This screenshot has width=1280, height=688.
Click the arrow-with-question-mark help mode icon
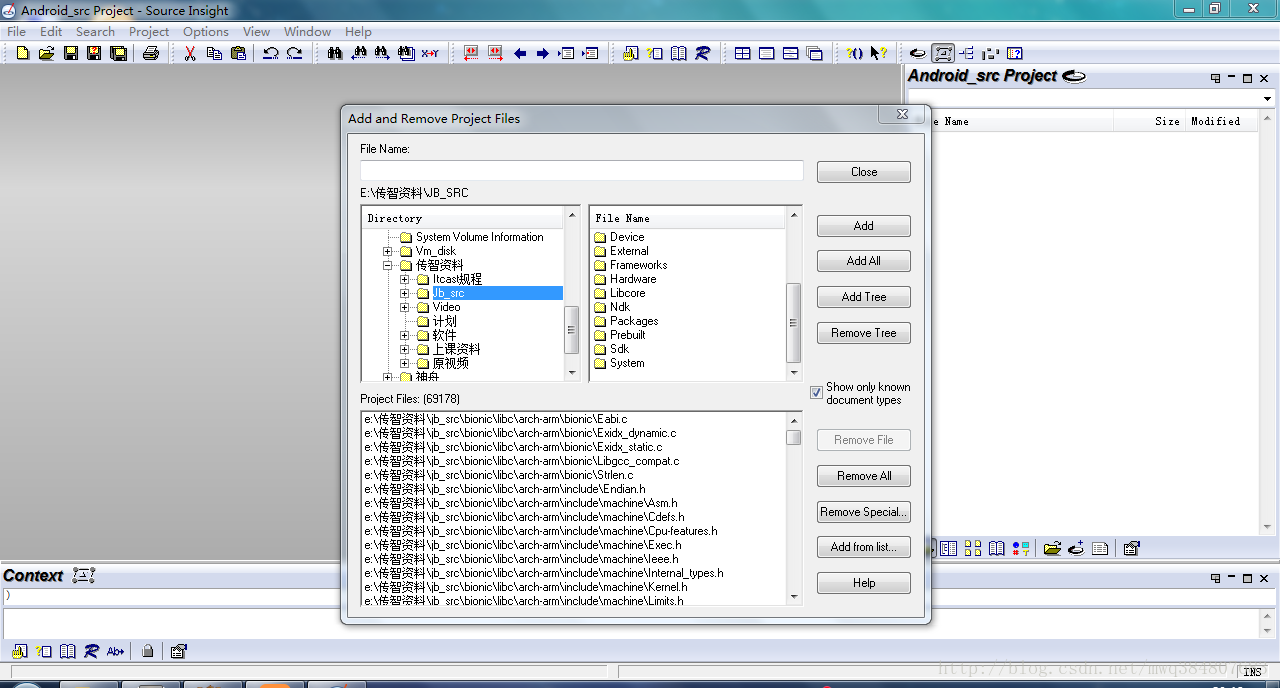pyautogui.click(x=879, y=53)
